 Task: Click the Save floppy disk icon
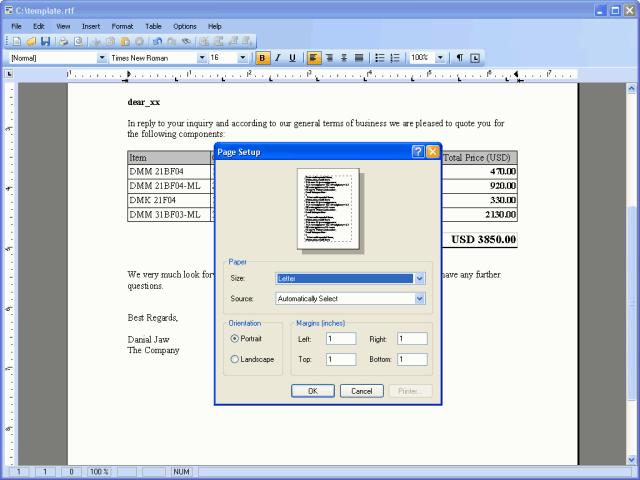(x=45, y=42)
